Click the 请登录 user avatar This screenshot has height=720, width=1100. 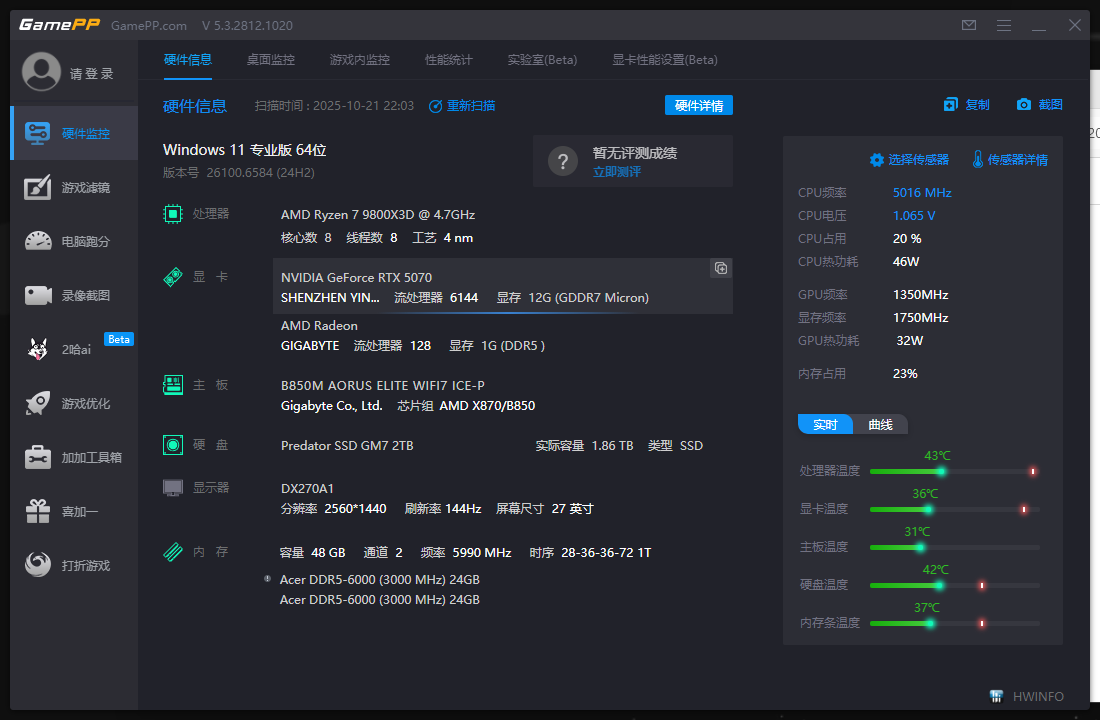click(42, 72)
